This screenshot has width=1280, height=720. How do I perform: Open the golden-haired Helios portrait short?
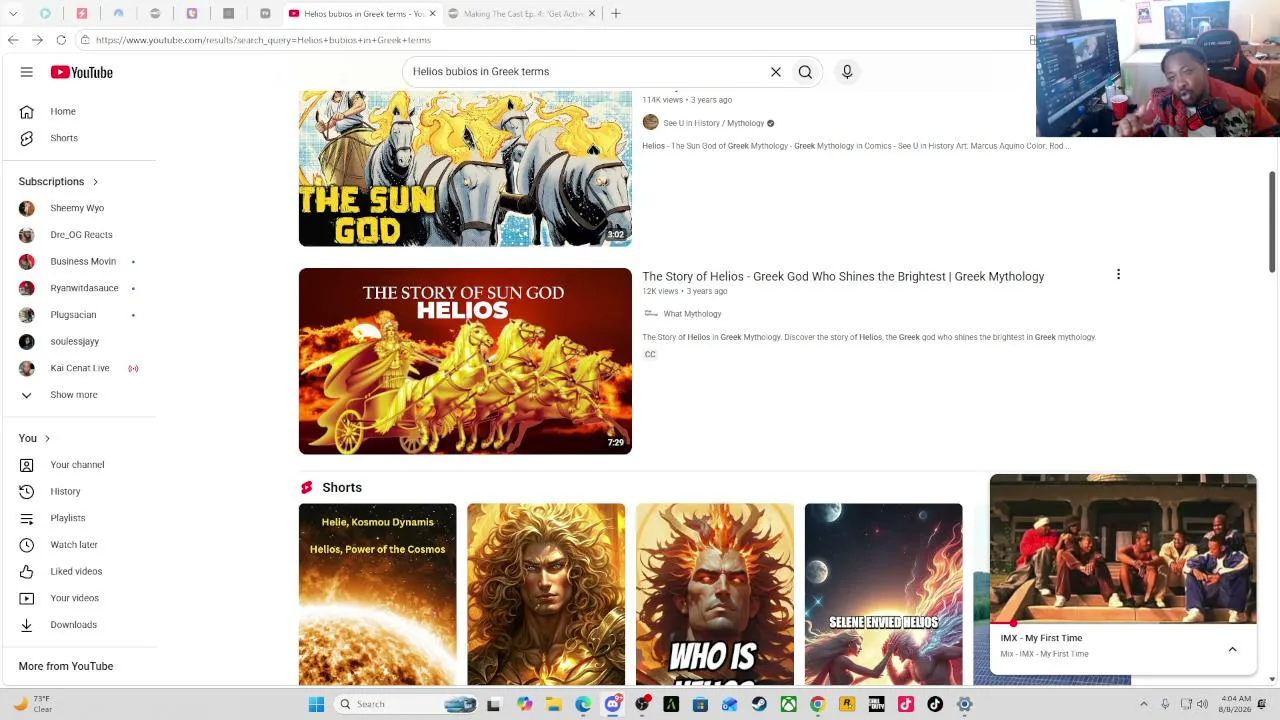pos(546,594)
